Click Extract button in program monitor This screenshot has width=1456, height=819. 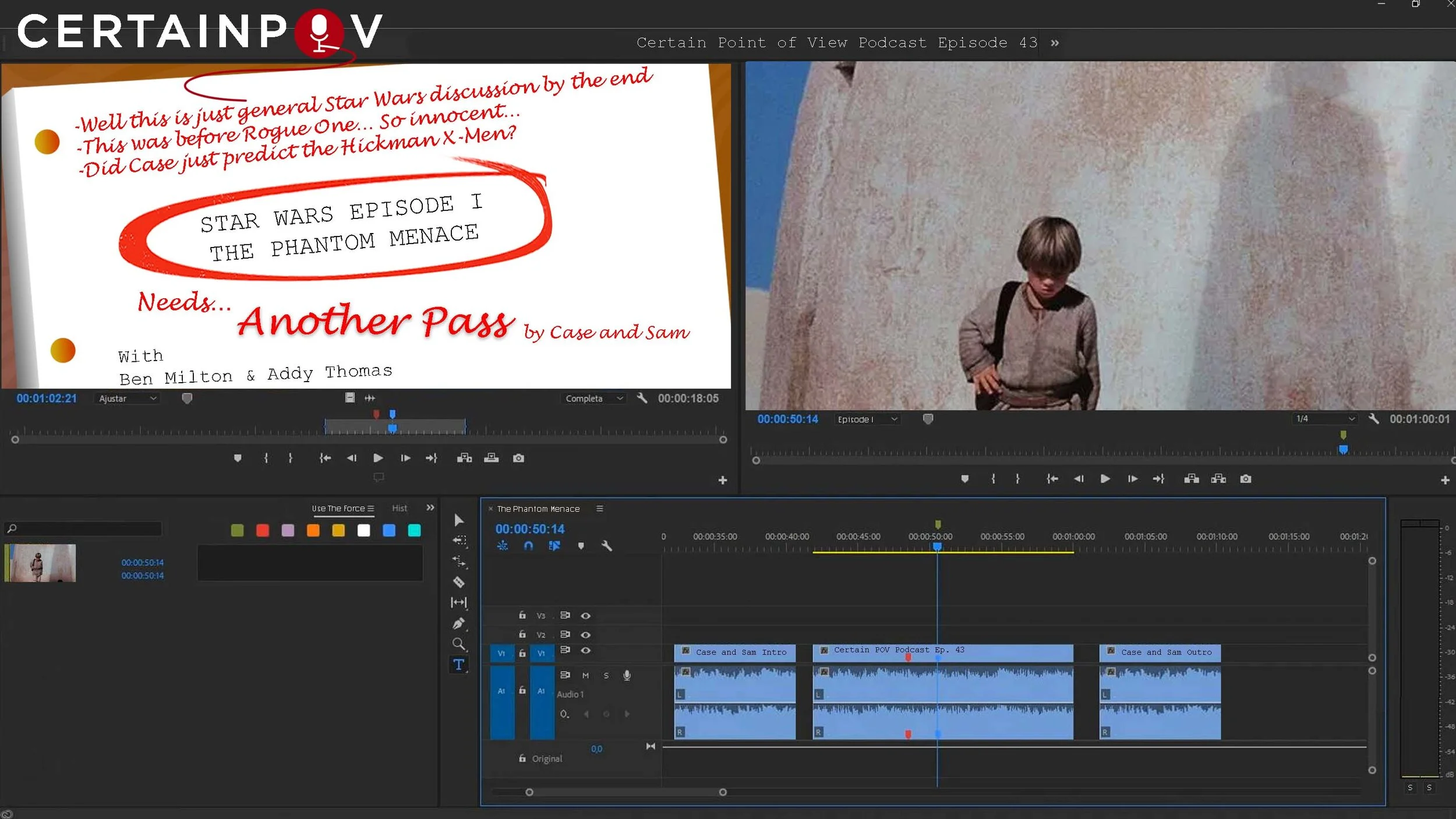tap(1218, 479)
